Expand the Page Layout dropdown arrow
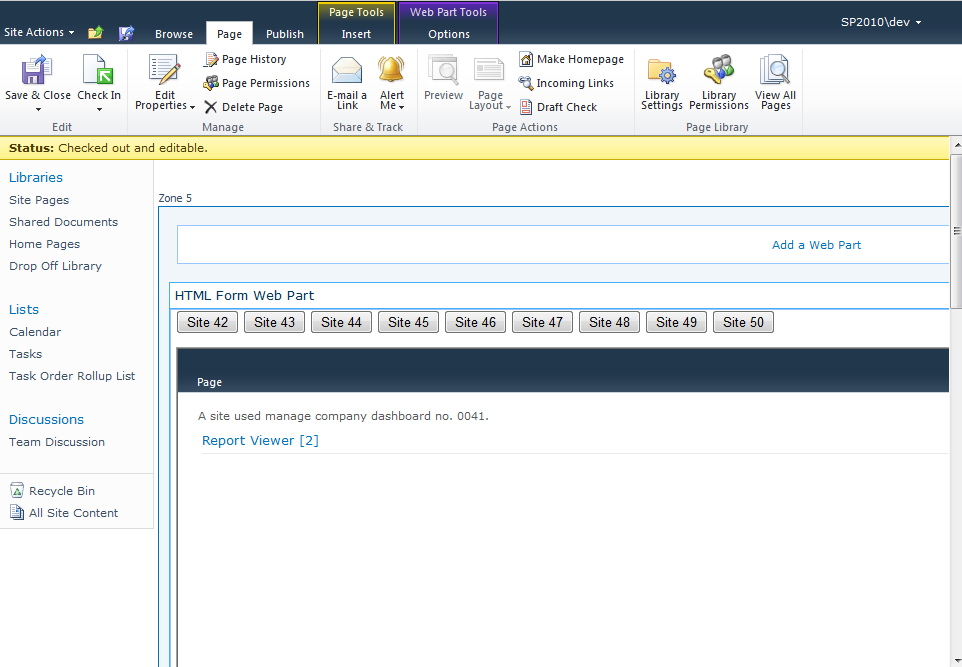This screenshot has height=667, width=962. coord(508,107)
